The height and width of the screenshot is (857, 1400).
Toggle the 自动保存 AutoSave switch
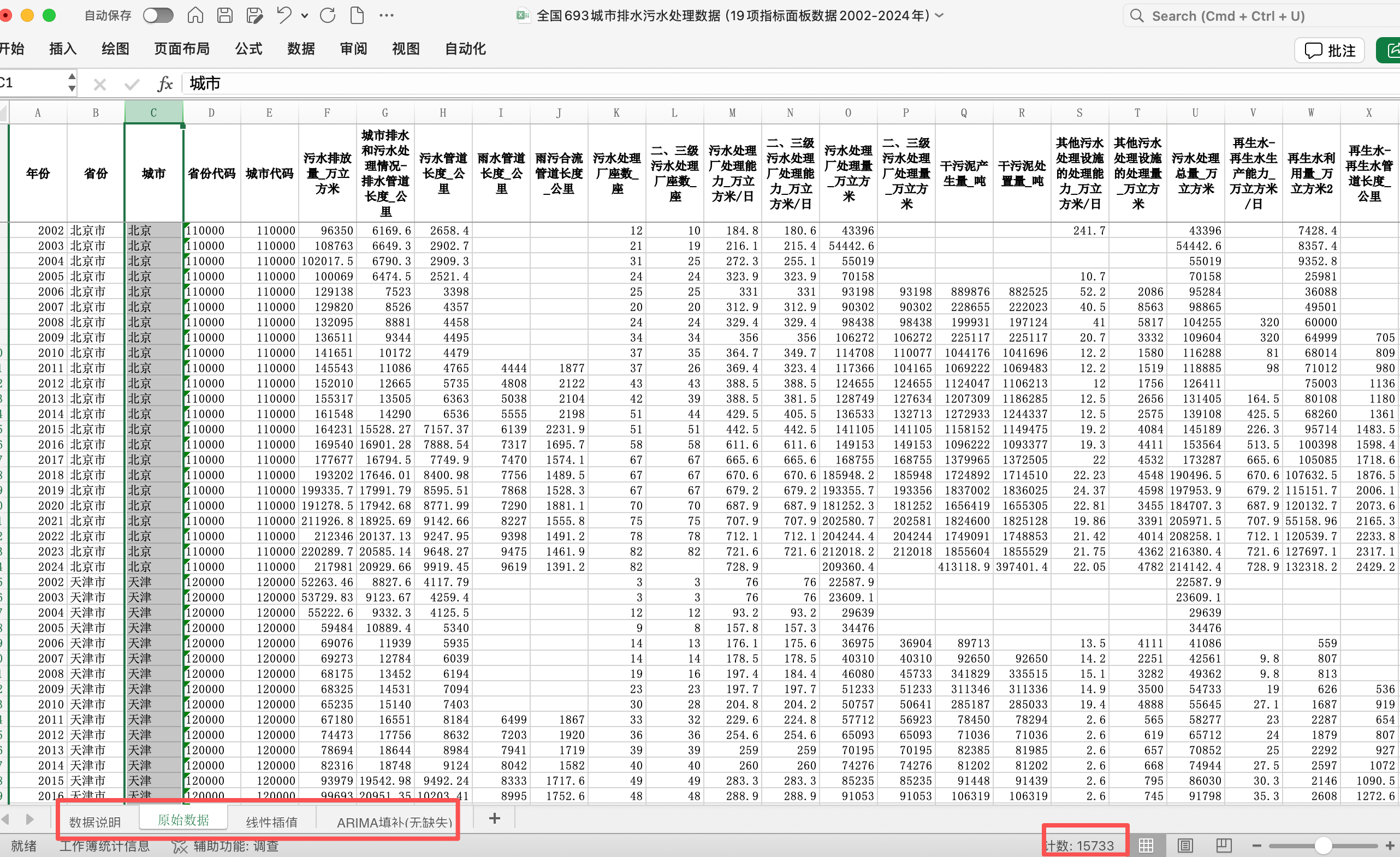[x=158, y=15]
